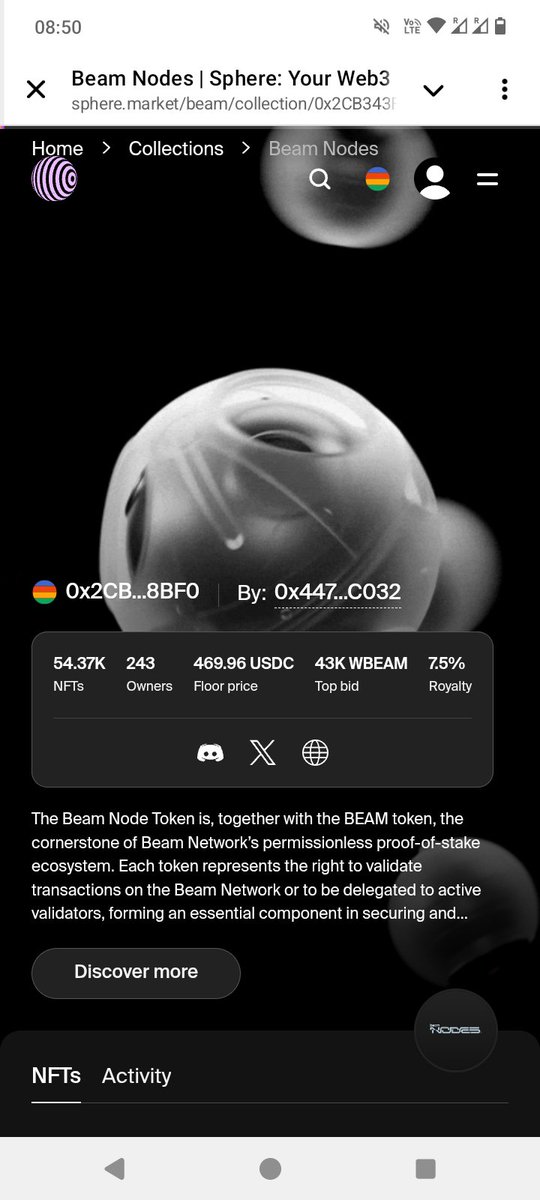Tap the Android back navigation button

[x=115, y=1168]
